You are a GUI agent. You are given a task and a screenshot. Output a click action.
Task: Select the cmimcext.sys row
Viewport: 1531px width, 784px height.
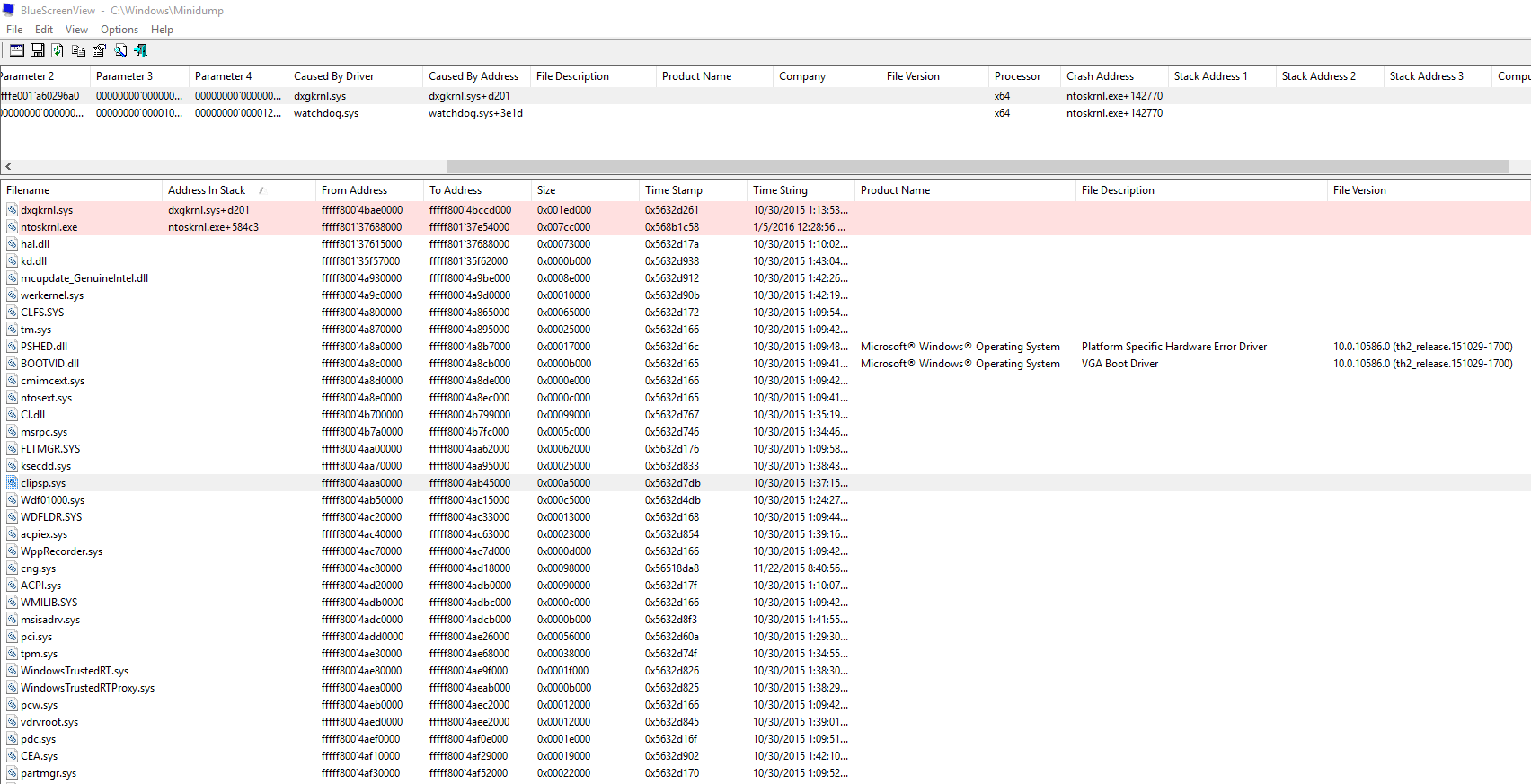[x=765, y=381]
